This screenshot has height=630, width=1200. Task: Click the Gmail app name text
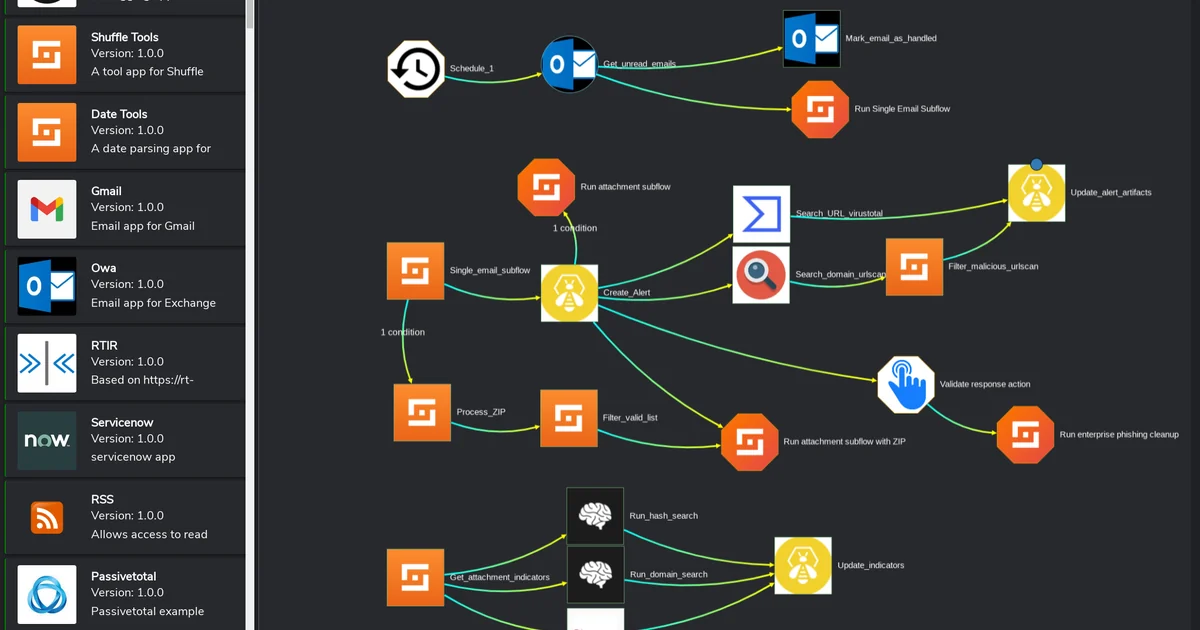(x=106, y=191)
